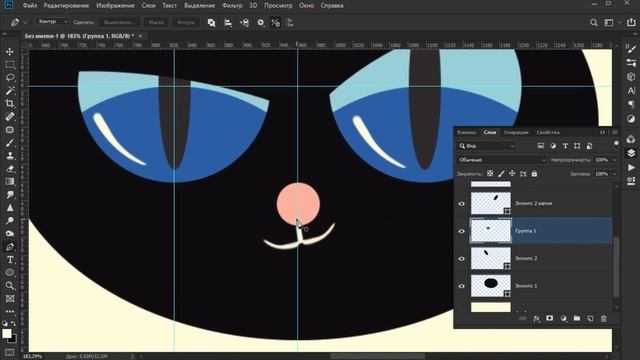Close the Без имени-1 document tab
Screen dimensions: 640x360
pyautogui.click(x=140, y=36)
